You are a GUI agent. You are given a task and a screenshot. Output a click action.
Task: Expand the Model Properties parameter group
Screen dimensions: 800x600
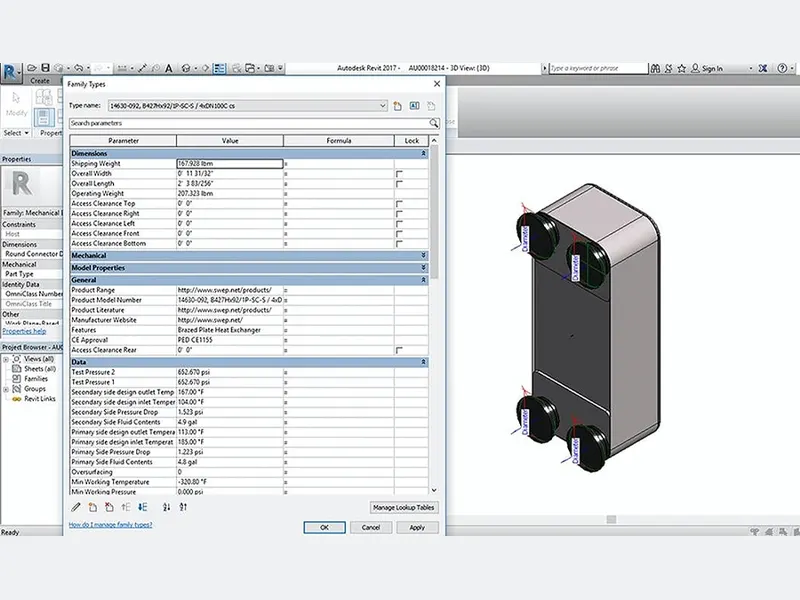click(x=423, y=267)
